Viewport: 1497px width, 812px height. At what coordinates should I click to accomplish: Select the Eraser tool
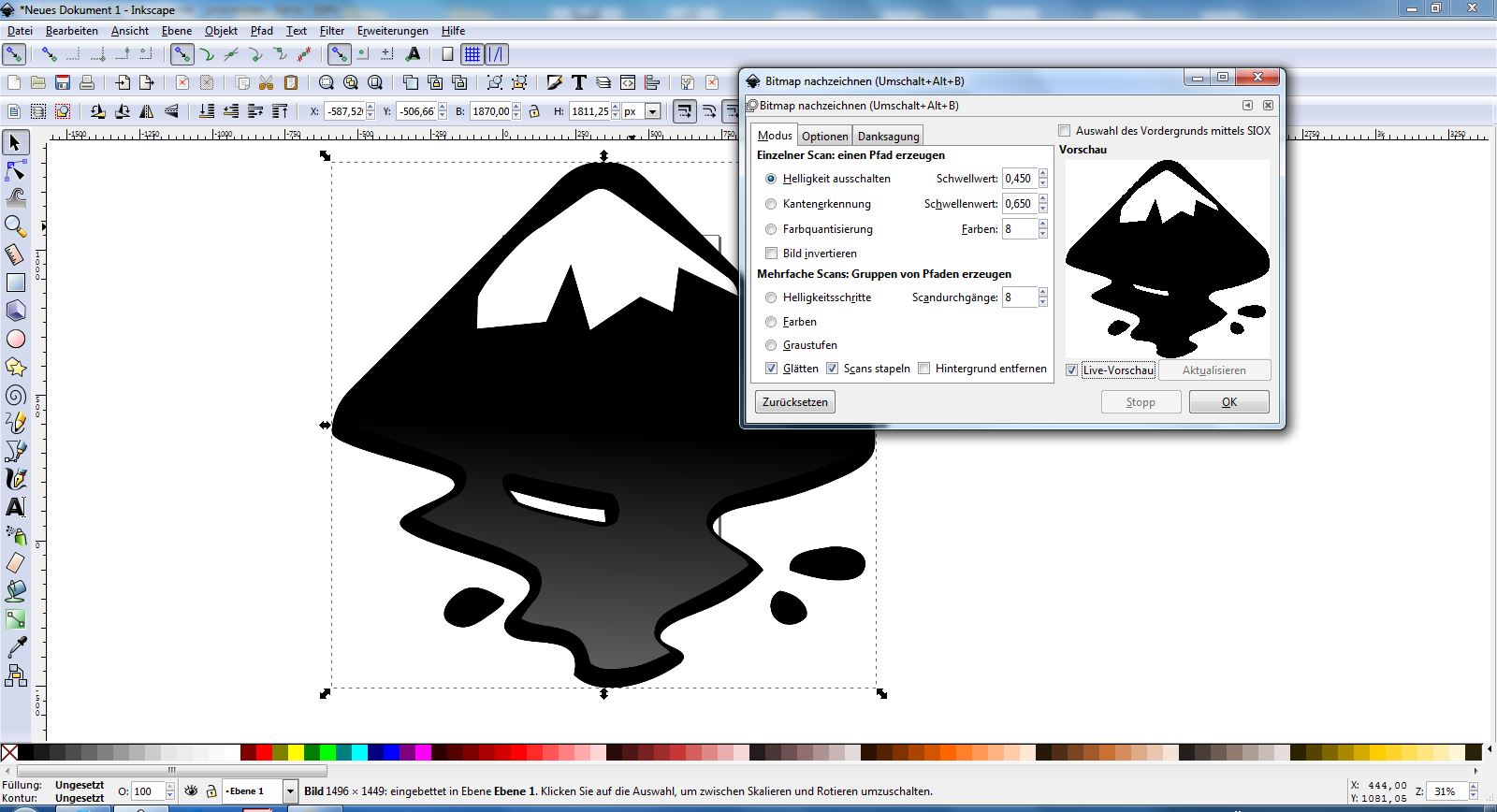tap(15, 563)
